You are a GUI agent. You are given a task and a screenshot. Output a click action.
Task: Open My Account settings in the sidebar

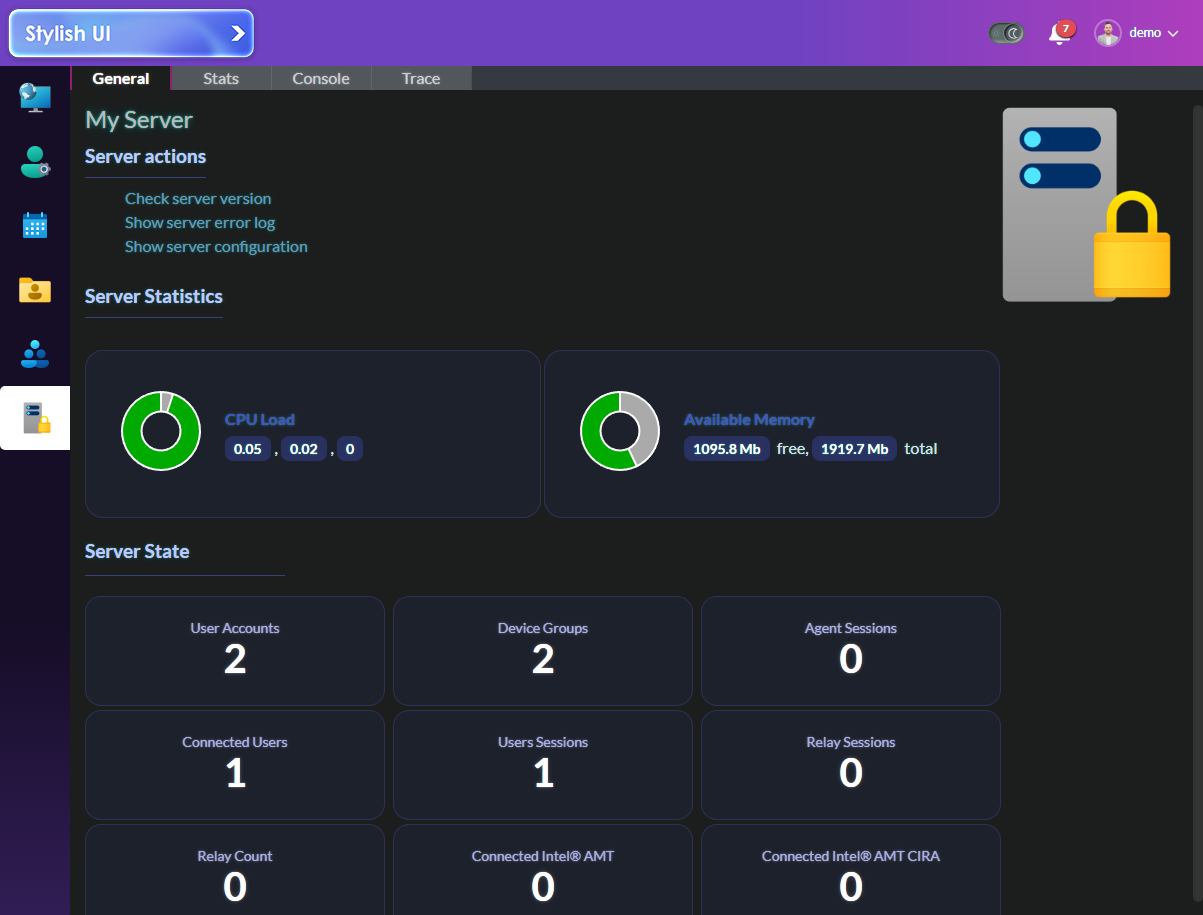34,162
